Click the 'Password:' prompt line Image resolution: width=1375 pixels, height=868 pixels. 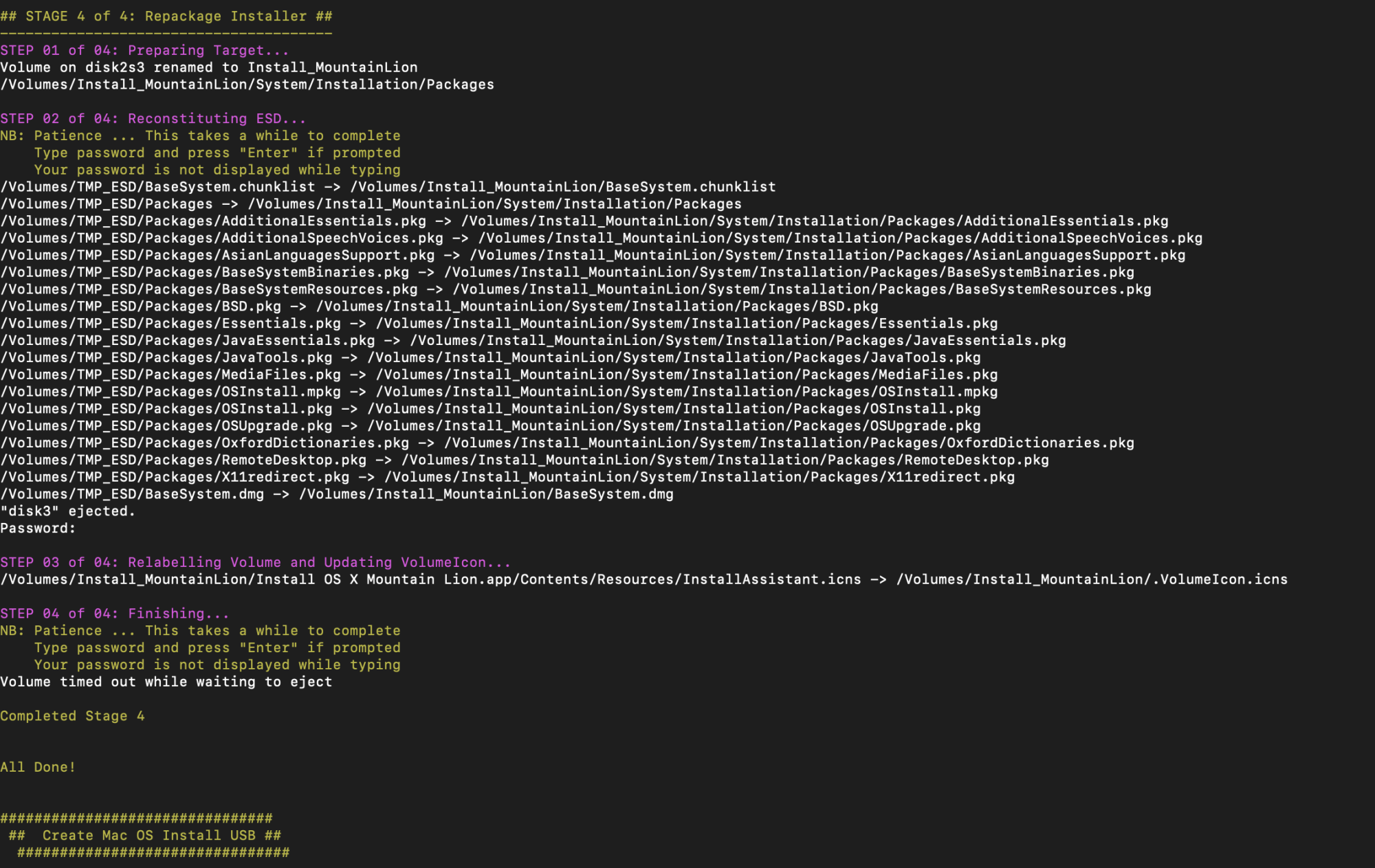point(38,528)
